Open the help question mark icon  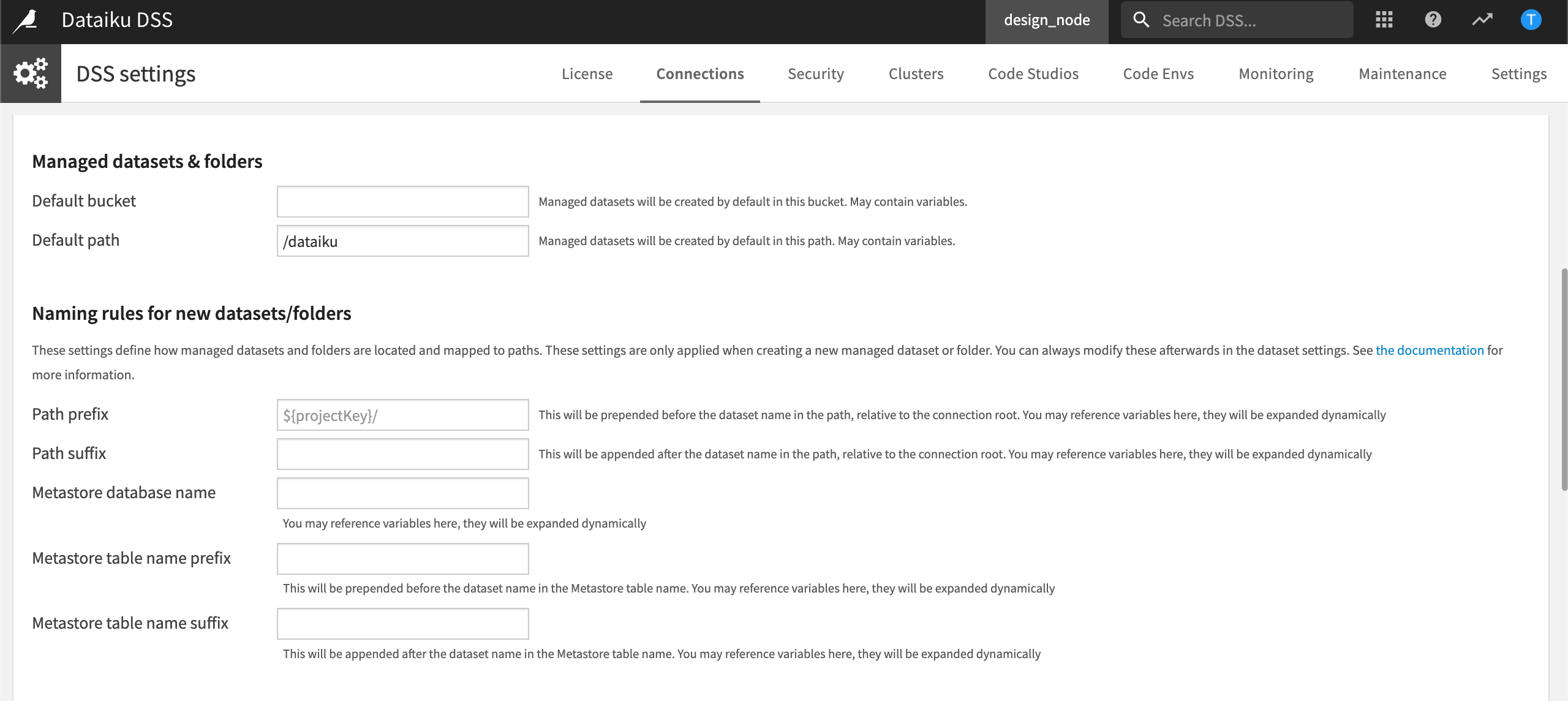1433,19
